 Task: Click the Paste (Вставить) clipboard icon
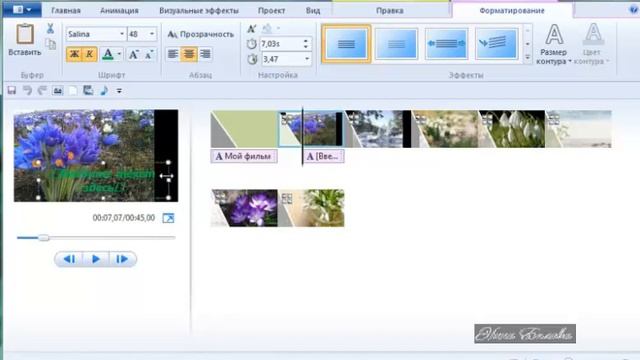click(x=24, y=34)
